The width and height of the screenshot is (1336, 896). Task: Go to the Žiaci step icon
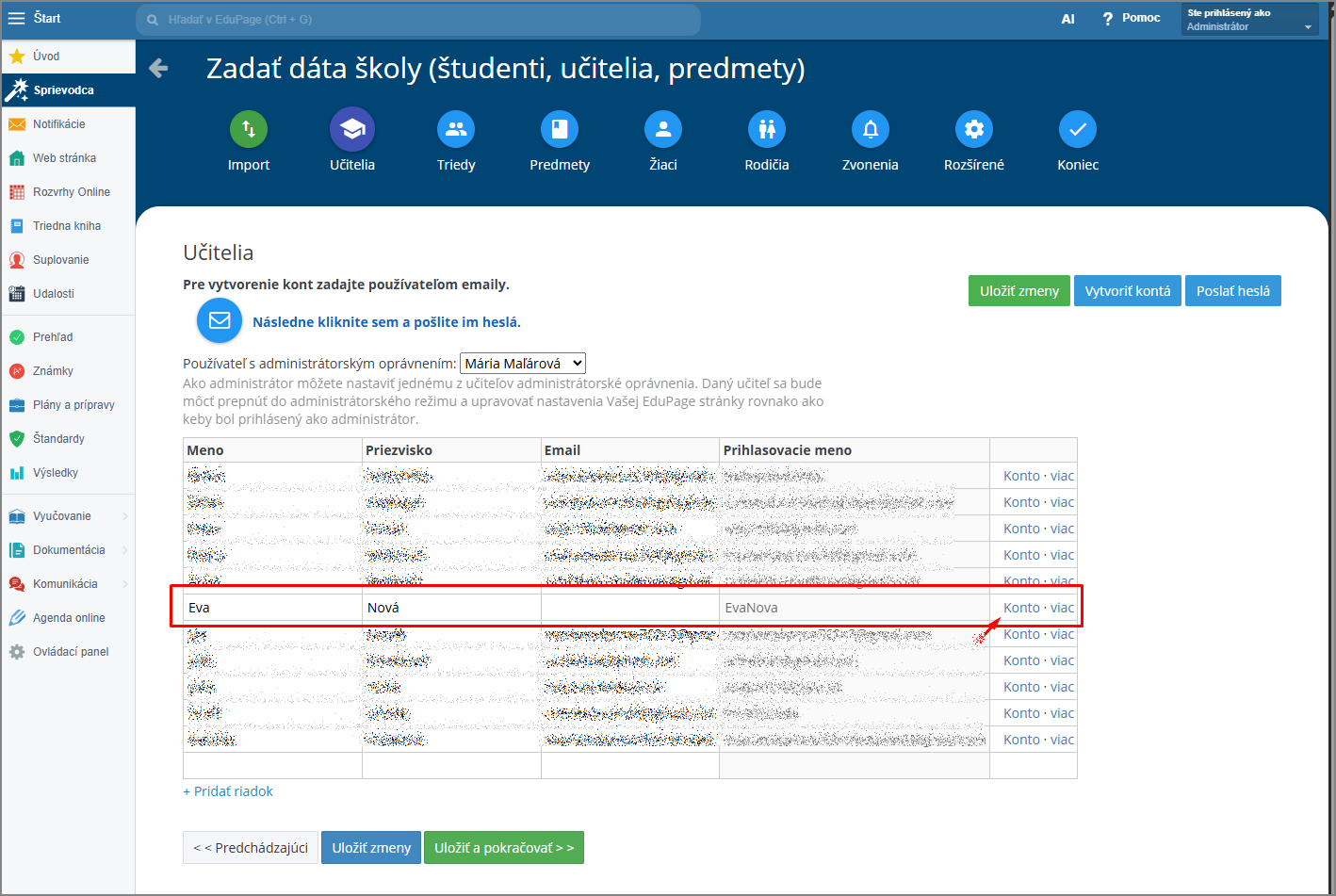pyautogui.click(x=663, y=130)
